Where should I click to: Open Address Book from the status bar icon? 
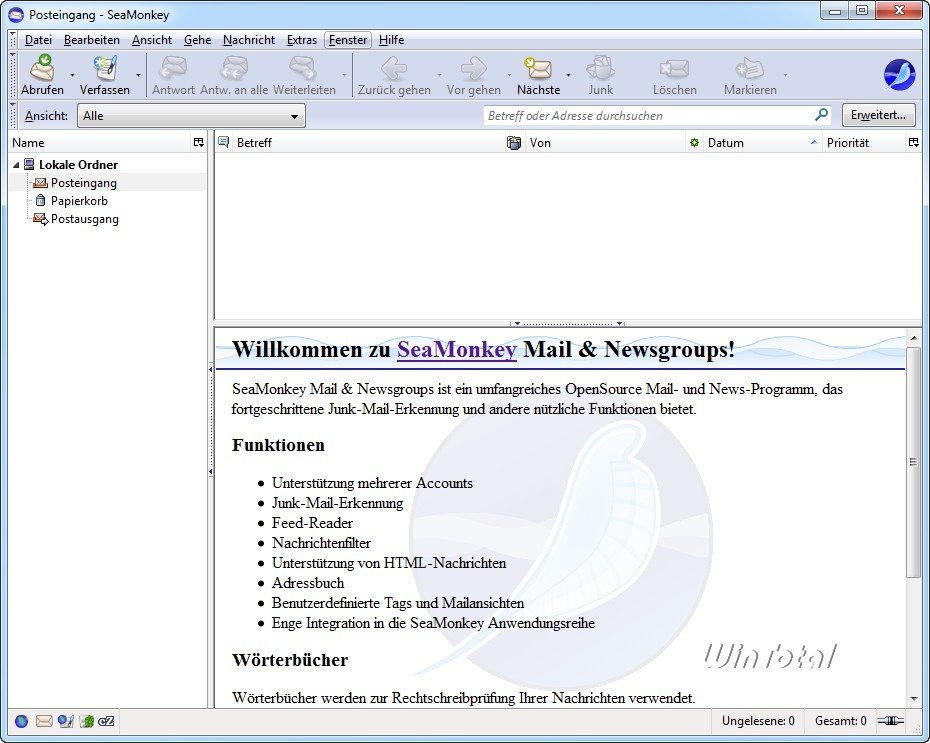pos(87,721)
